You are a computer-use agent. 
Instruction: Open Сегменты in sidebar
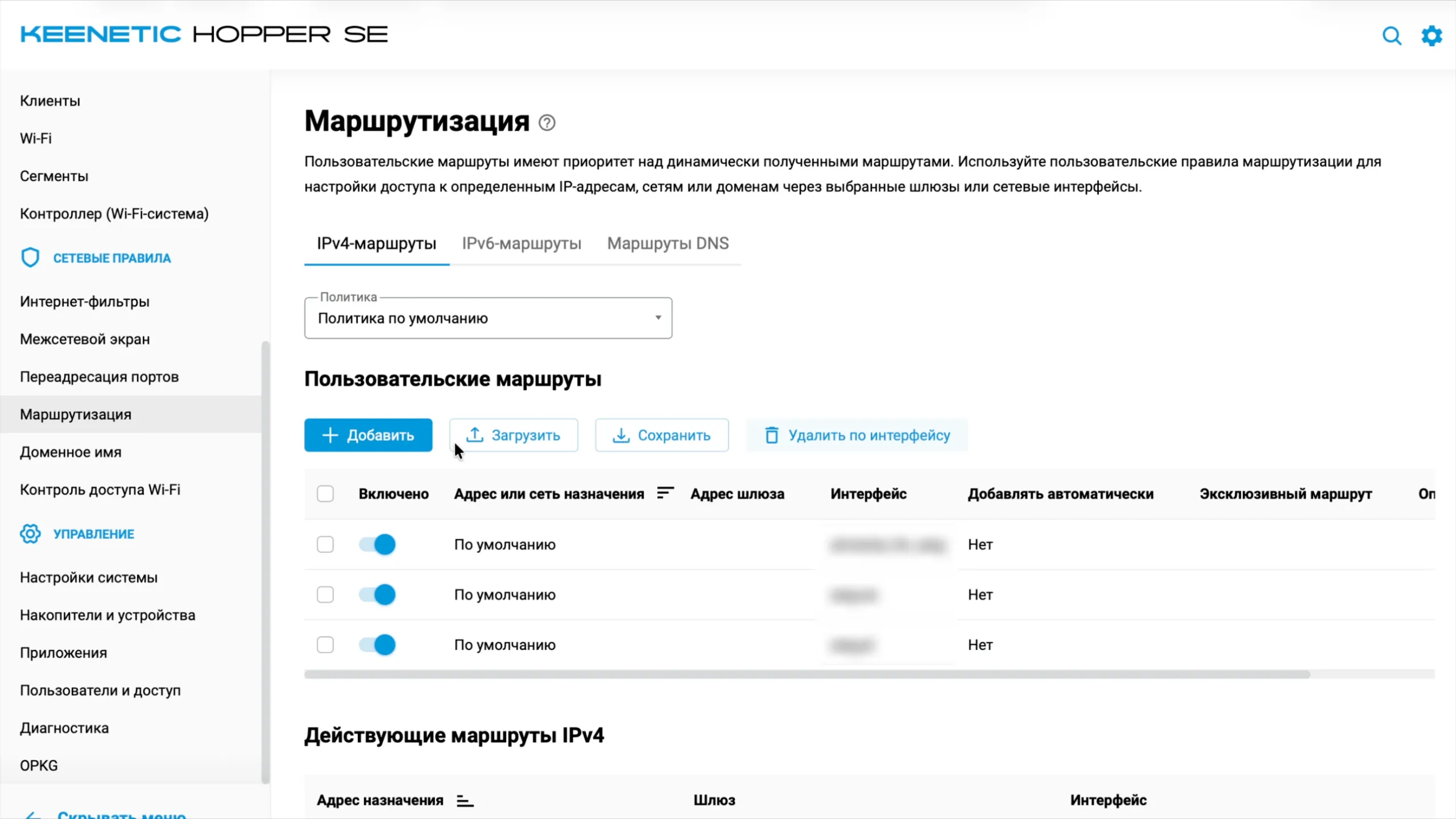click(x=131, y=176)
